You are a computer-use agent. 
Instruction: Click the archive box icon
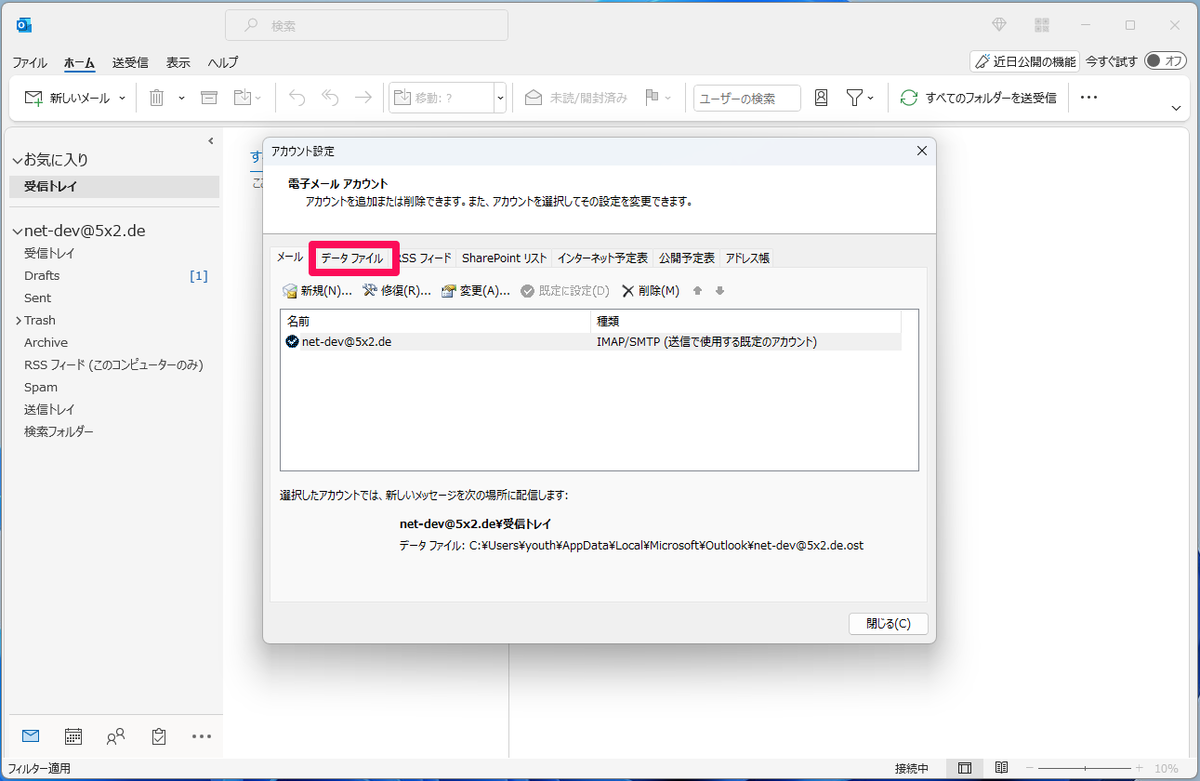click(209, 98)
